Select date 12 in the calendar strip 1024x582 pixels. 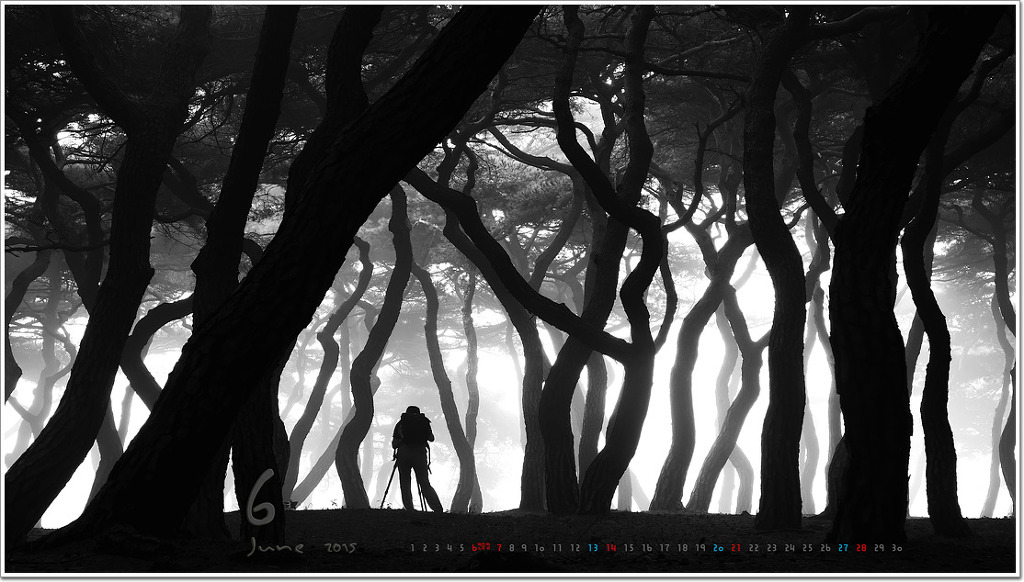pos(575,548)
